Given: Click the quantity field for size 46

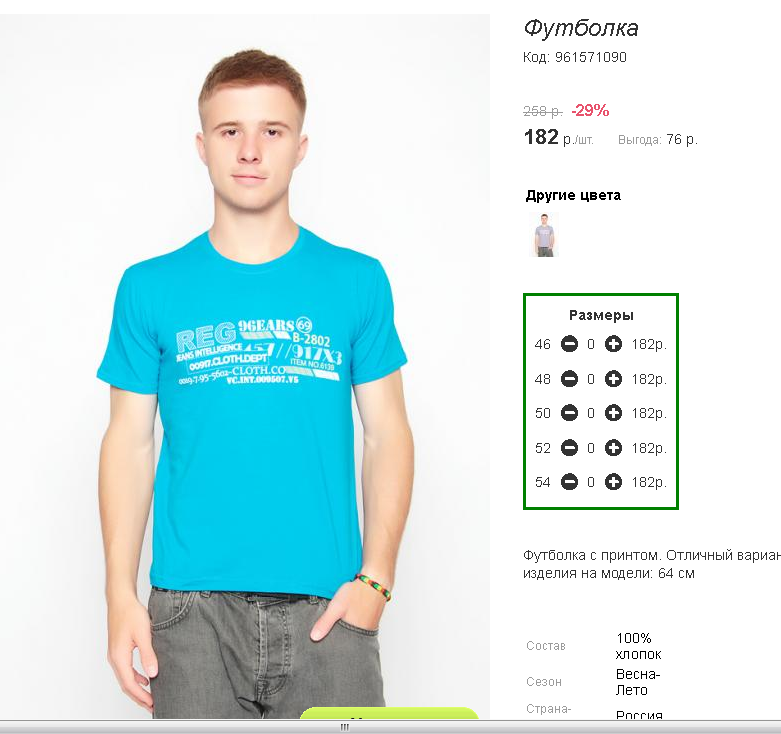Looking at the screenshot, I should click(591, 344).
